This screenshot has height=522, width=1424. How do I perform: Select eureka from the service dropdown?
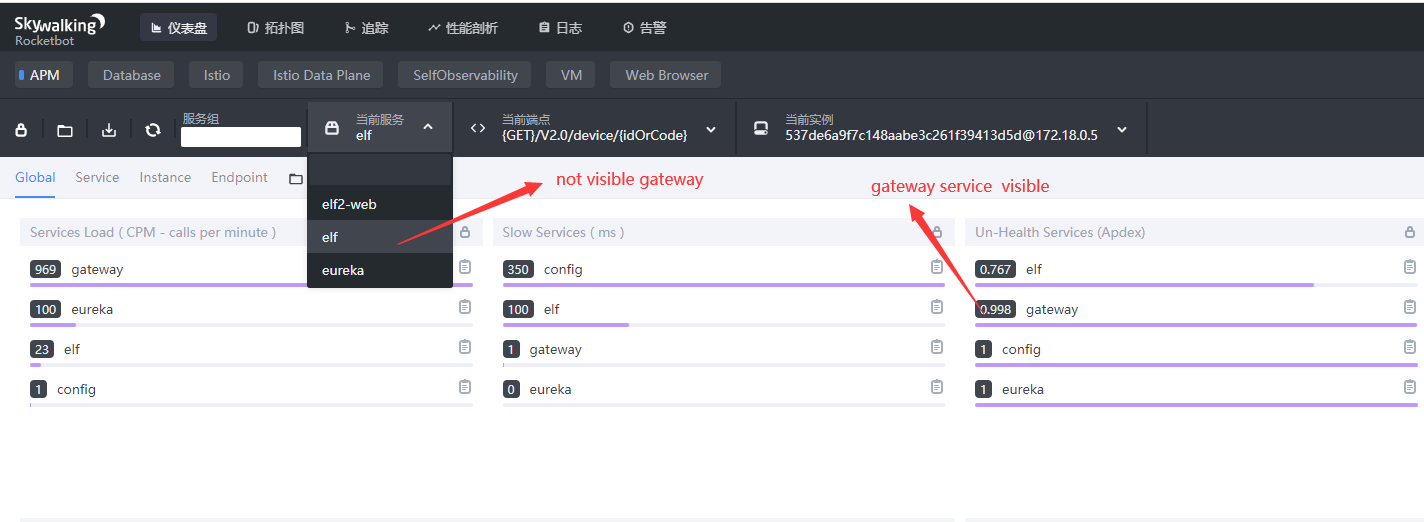[x=380, y=270]
